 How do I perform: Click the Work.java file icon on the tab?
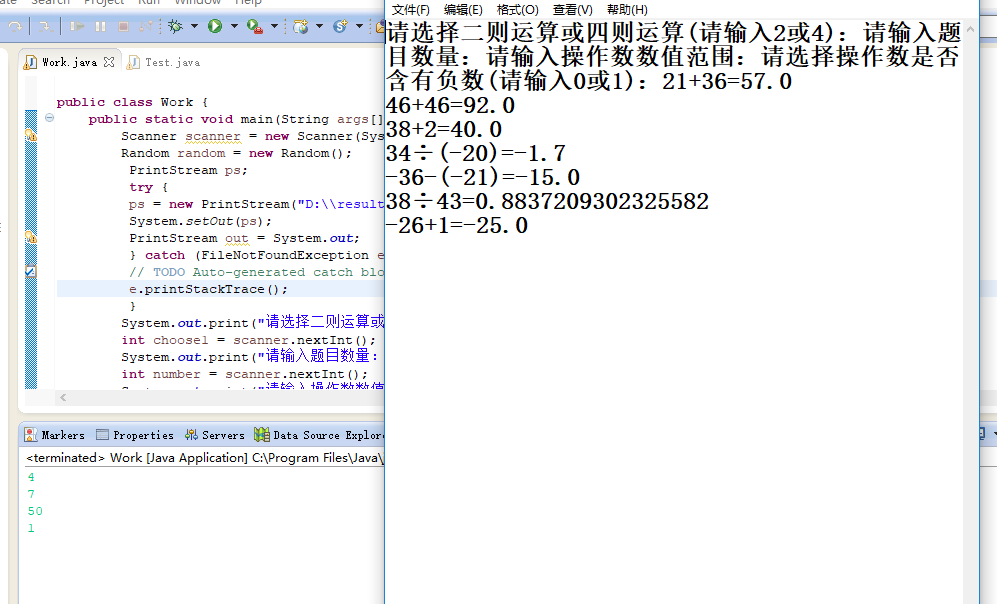pyautogui.click(x=31, y=62)
